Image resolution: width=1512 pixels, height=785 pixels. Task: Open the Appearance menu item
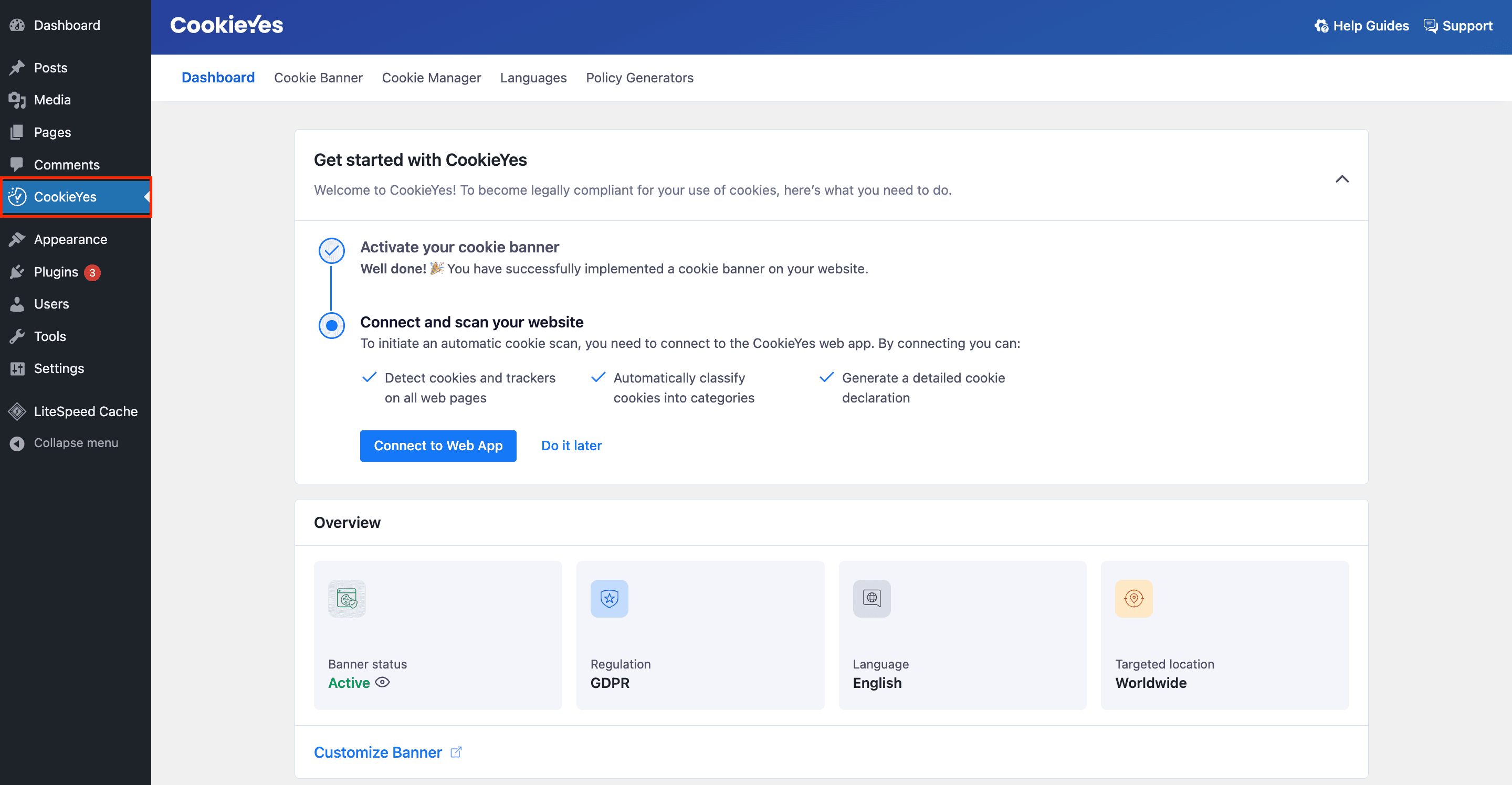coord(76,239)
